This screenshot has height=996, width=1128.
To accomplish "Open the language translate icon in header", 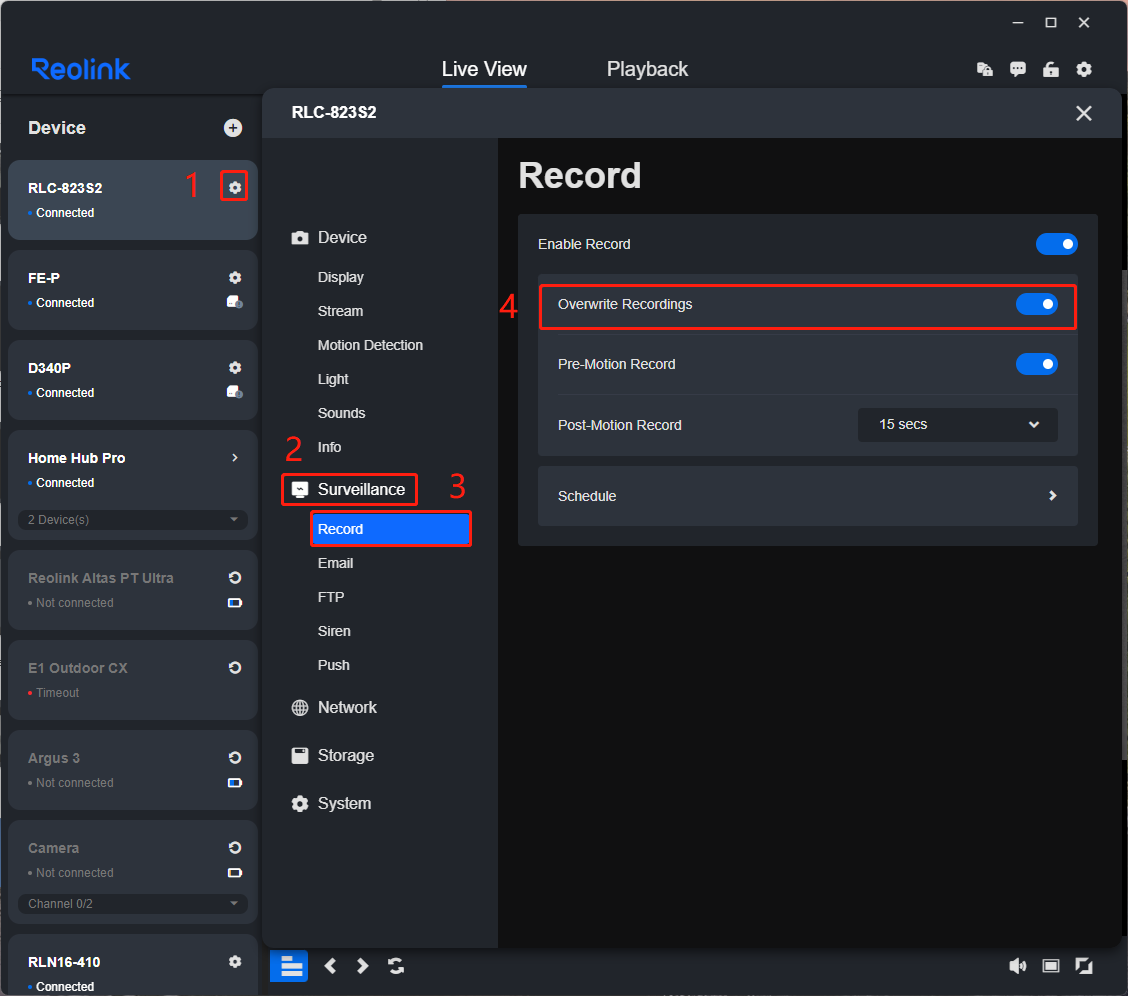I will [x=984, y=69].
